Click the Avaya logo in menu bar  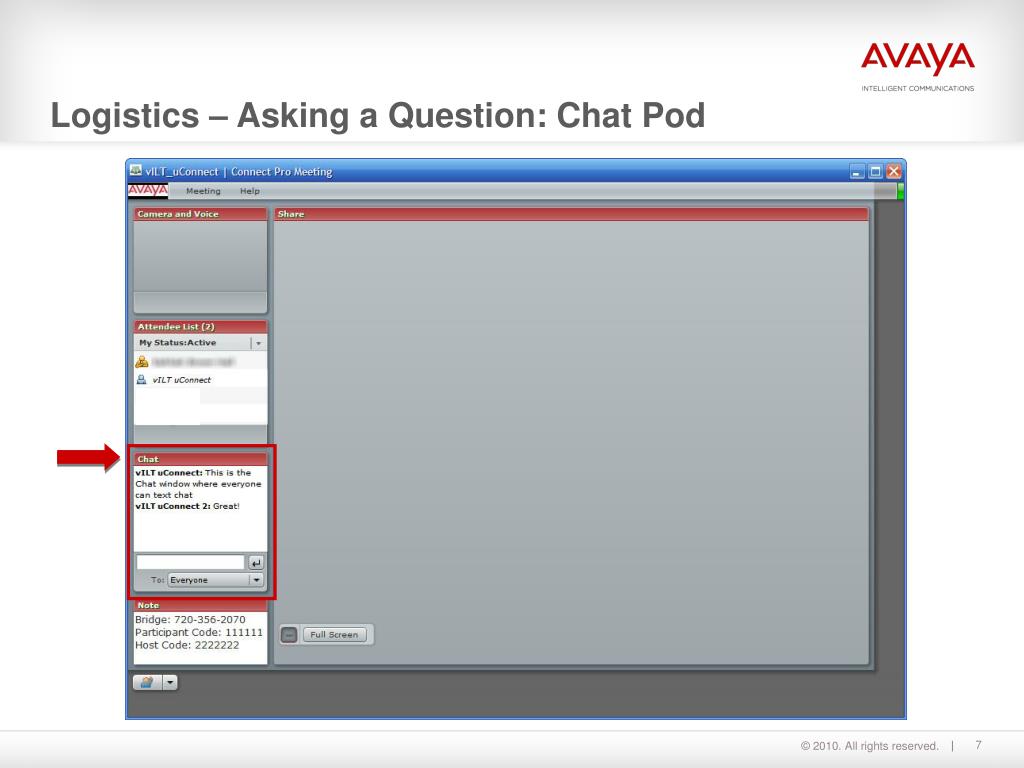[x=148, y=190]
